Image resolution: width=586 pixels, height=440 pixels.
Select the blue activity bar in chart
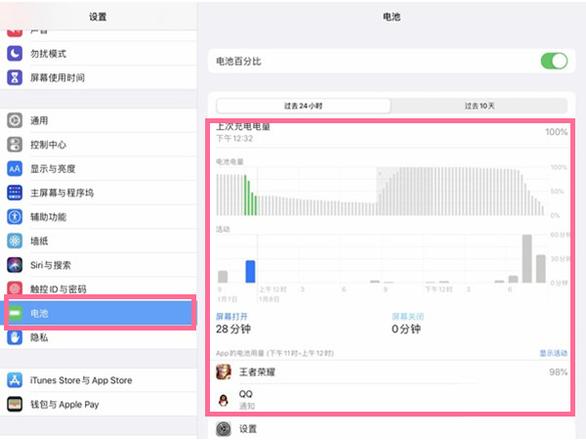click(x=250, y=271)
